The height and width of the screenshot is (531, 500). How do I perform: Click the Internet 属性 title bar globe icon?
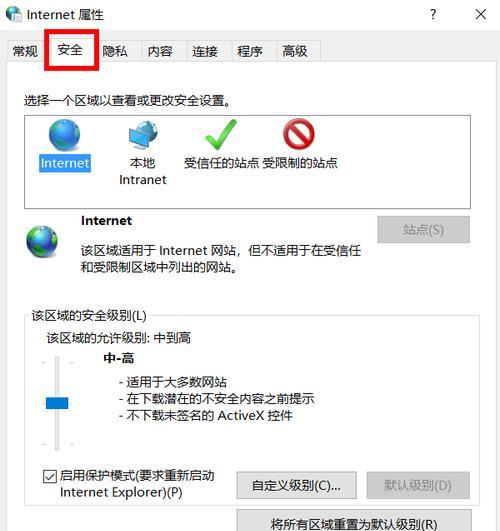click(x=14, y=14)
